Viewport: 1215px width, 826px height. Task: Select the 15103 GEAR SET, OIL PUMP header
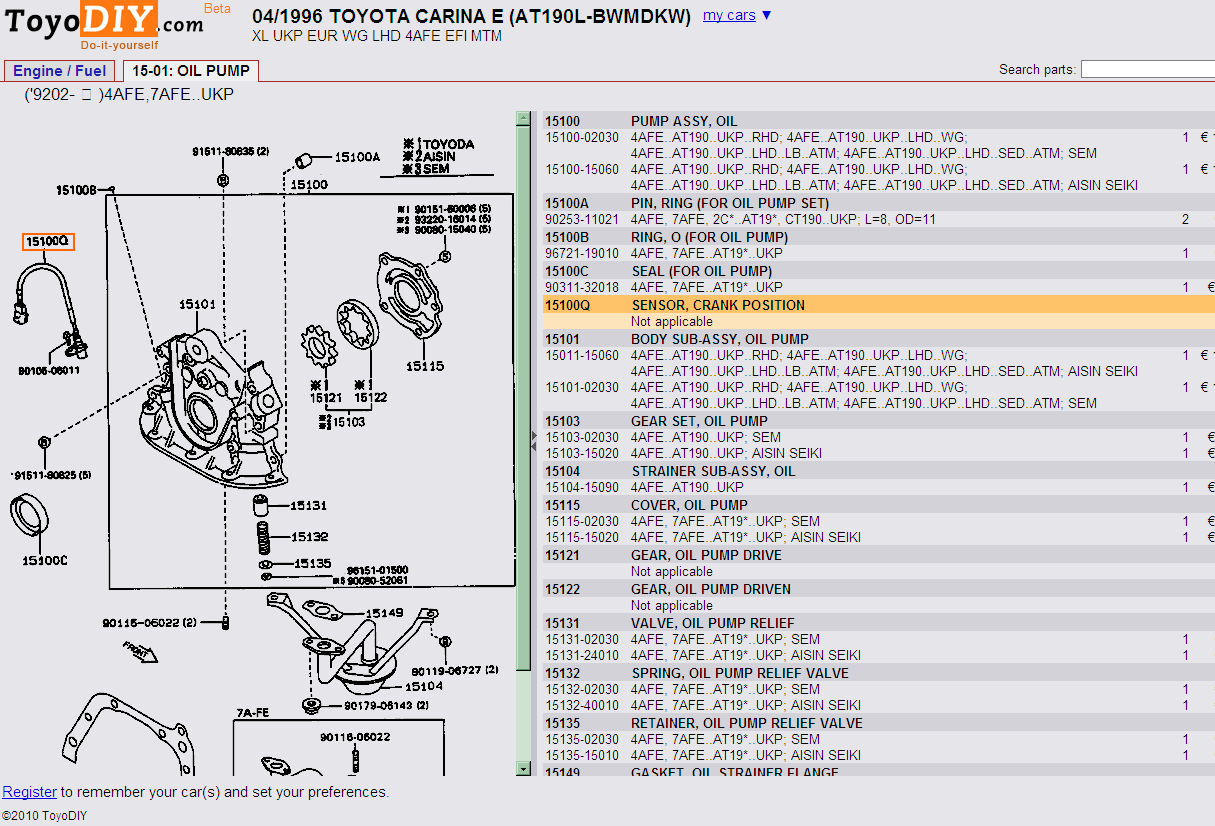(x=879, y=421)
